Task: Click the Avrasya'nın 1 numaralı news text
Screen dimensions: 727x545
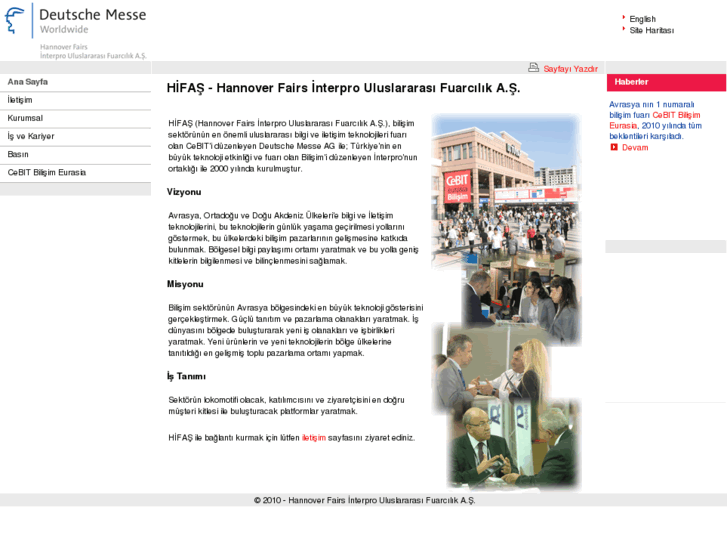Action: click(x=655, y=120)
